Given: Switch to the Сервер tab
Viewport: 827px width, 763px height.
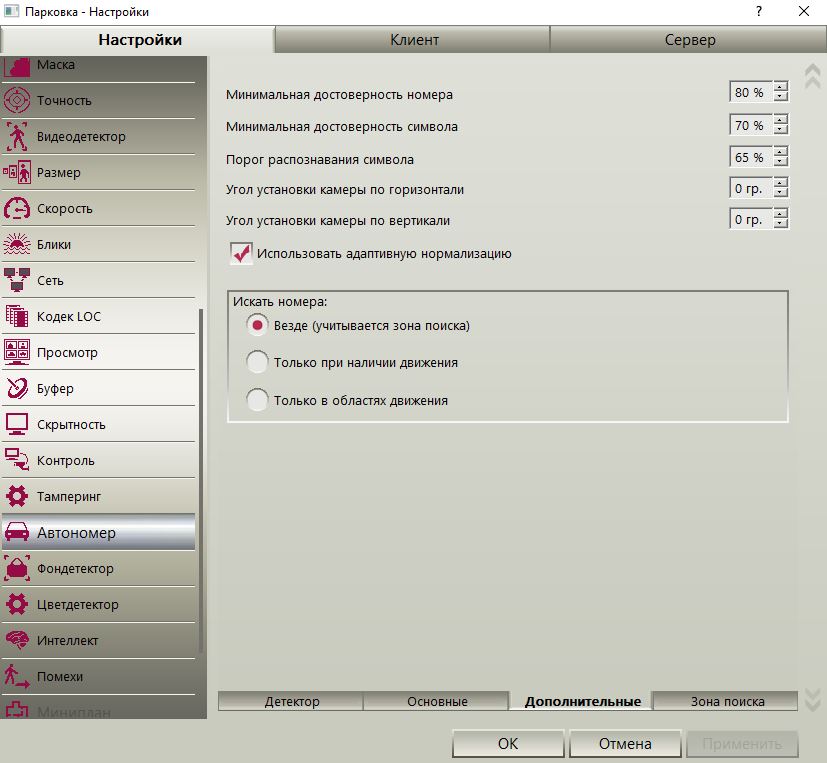Looking at the screenshot, I should click(x=689, y=40).
